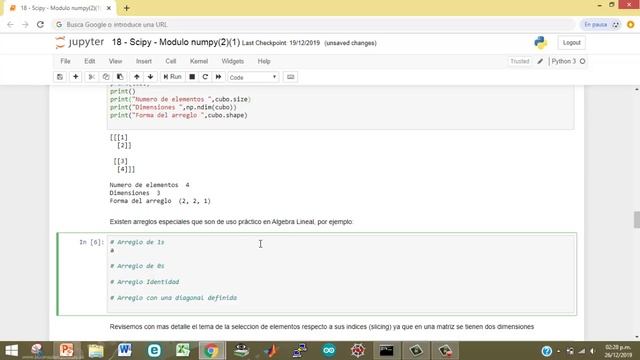The height and width of the screenshot is (360, 640).
Task: Insert a cell below with the plus icon
Action: point(76,77)
